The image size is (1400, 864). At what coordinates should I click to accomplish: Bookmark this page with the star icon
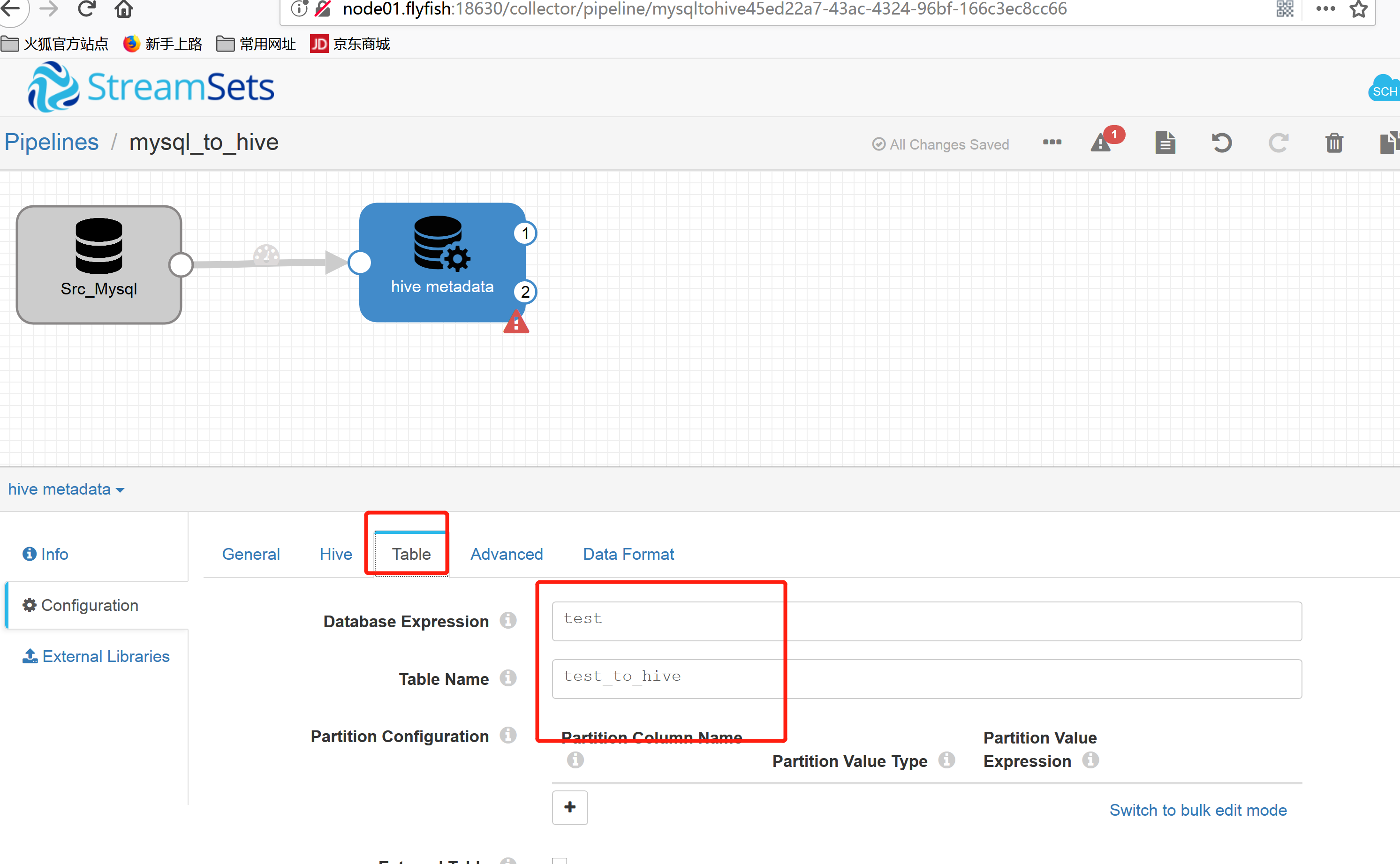point(1359,8)
